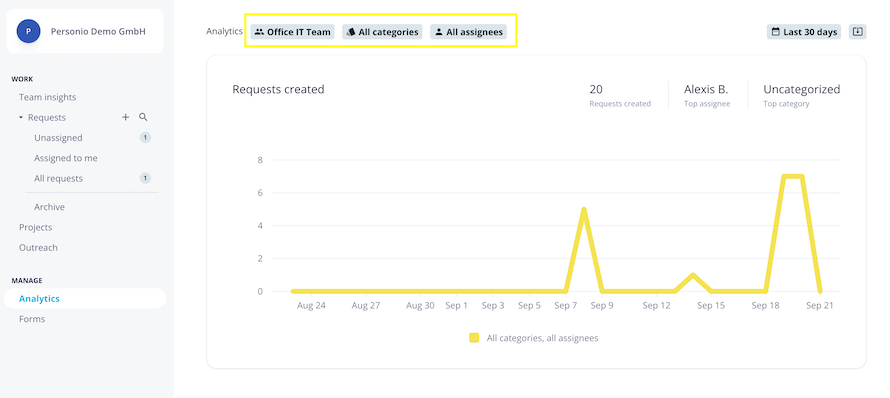
Task: Click the tags icon on All categories
Action: (351, 32)
